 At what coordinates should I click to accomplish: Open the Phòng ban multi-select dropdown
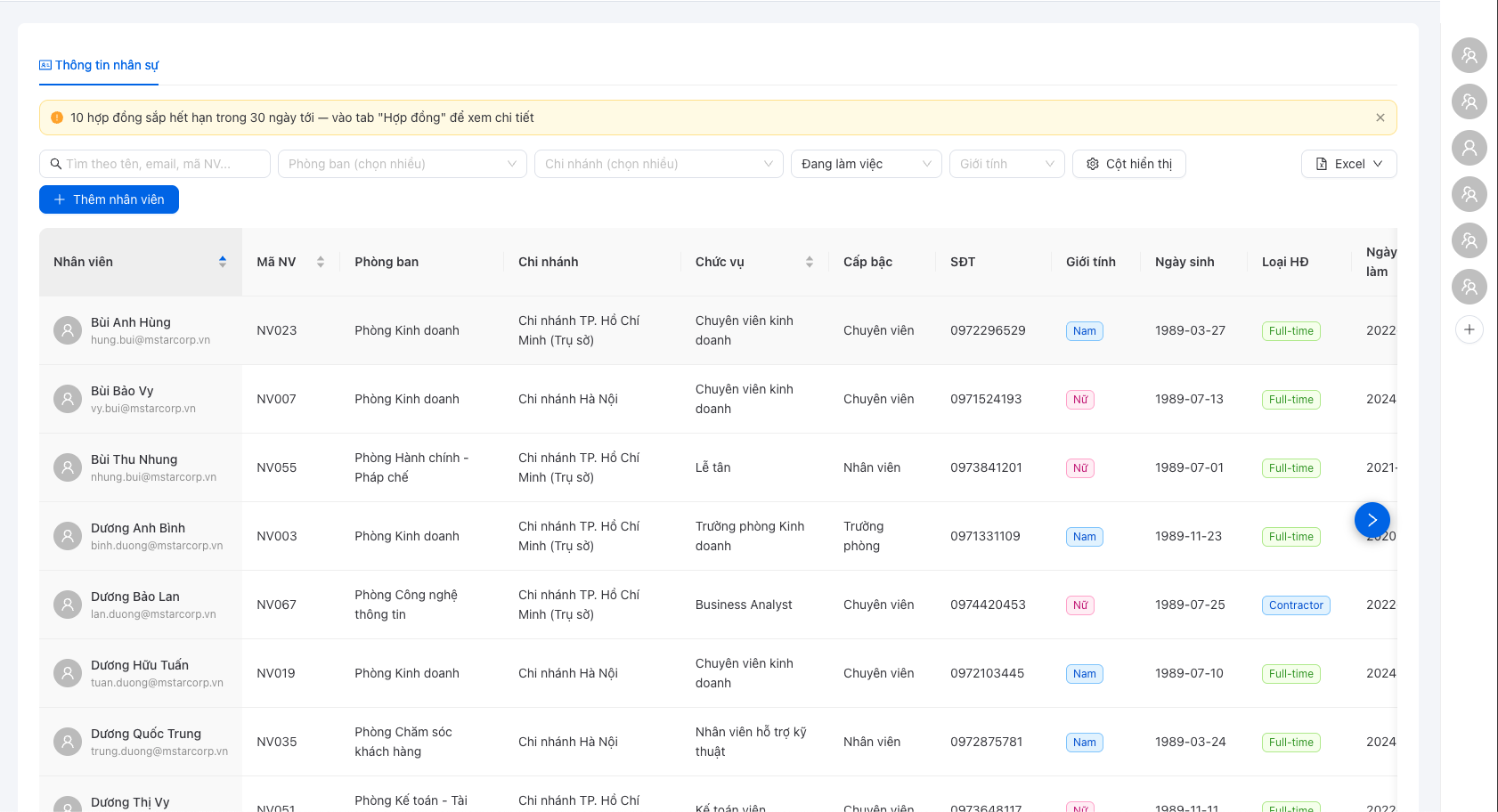click(403, 164)
